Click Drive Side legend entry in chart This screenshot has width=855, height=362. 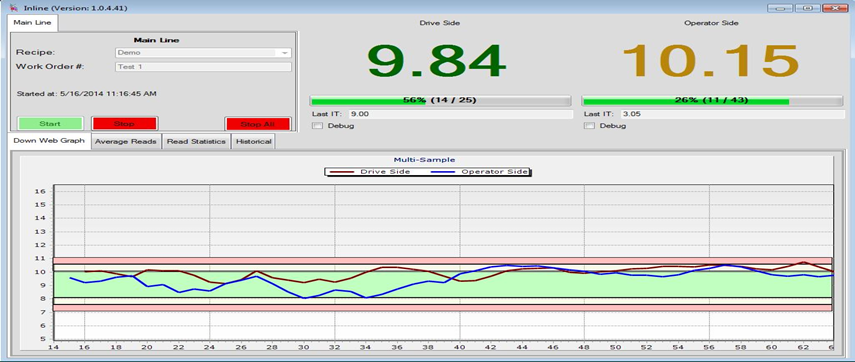pos(369,172)
